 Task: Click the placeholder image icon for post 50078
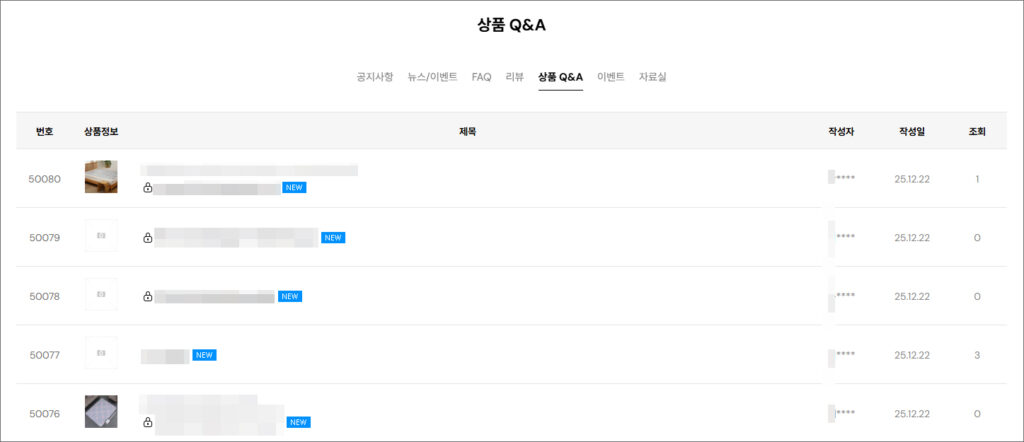(x=101, y=296)
